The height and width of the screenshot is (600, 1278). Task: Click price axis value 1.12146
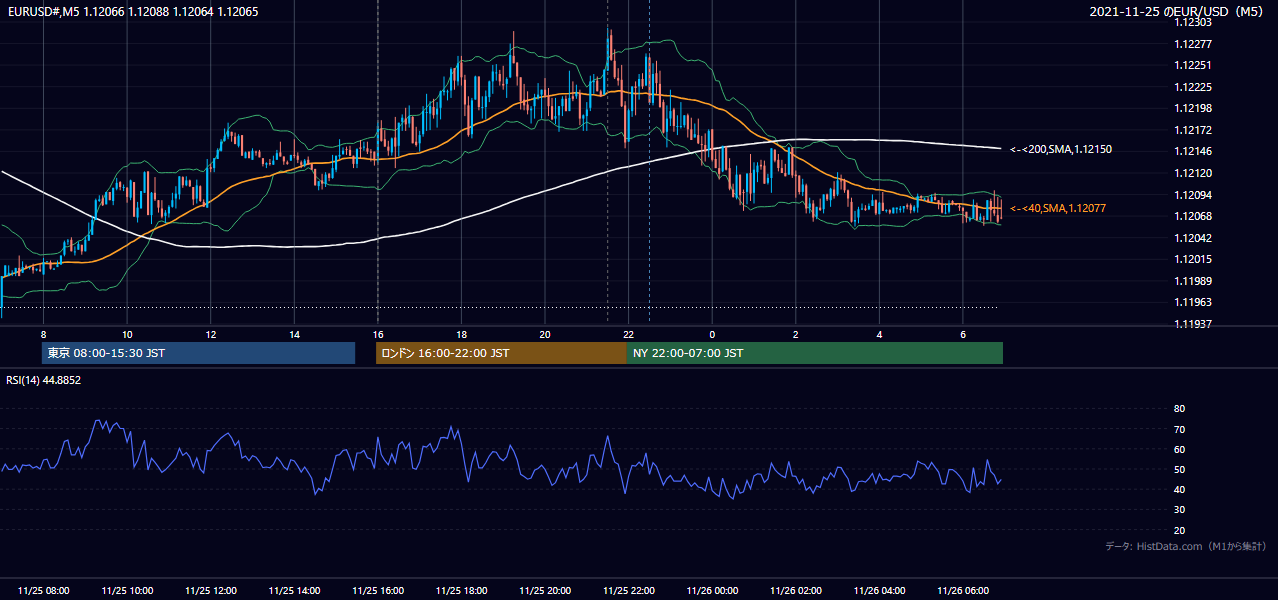(1193, 151)
